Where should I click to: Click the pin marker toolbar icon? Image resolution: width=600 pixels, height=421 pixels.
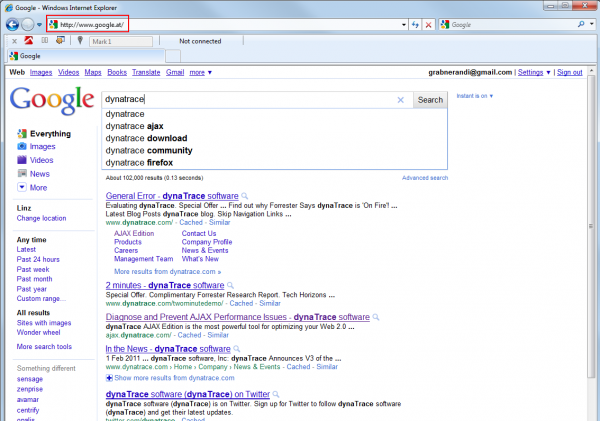80,40
